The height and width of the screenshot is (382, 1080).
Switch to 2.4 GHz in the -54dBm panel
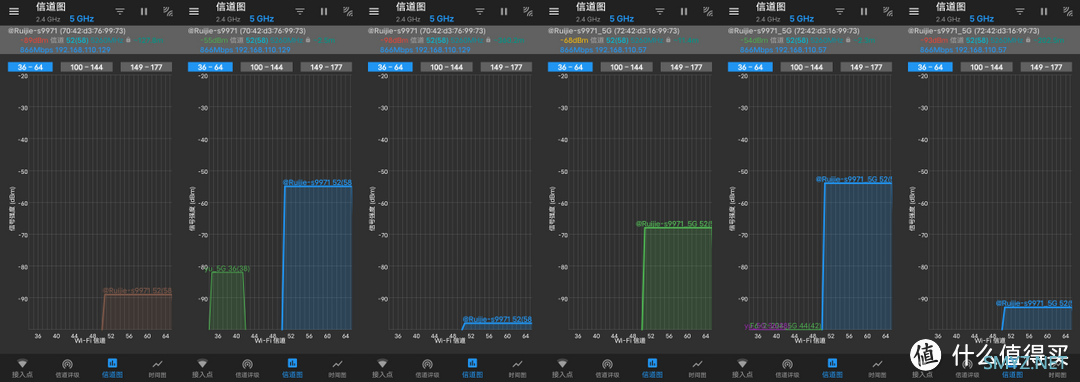click(x=766, y=19)
